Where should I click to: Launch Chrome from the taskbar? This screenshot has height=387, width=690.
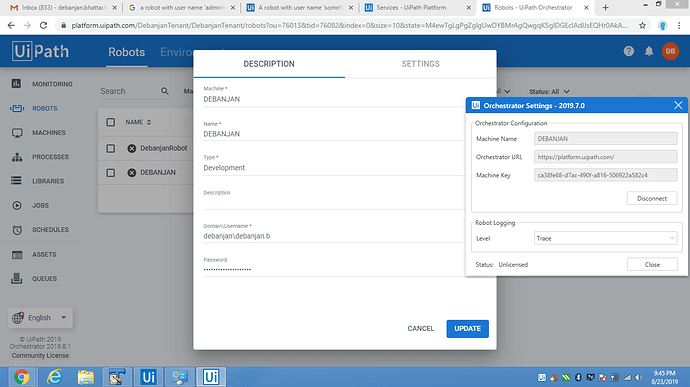(21, 377)
